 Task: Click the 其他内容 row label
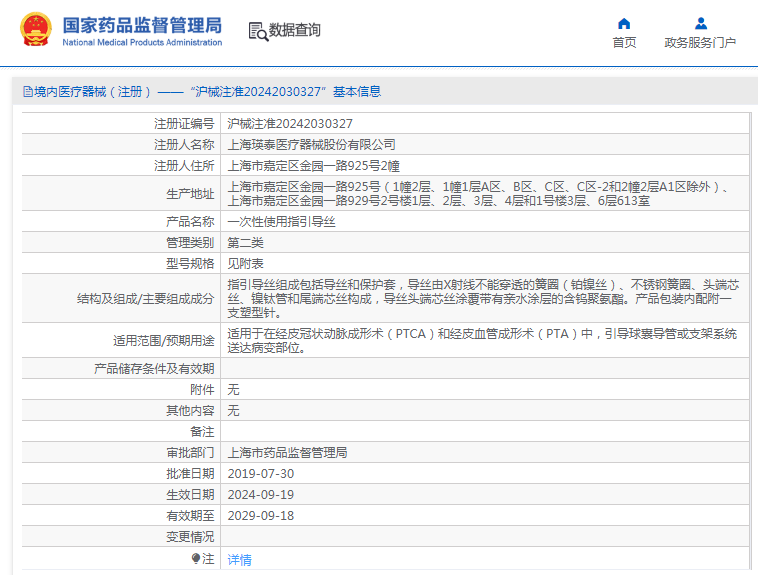point(190,410)
